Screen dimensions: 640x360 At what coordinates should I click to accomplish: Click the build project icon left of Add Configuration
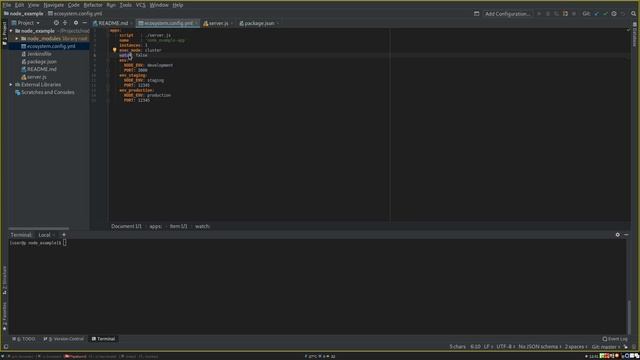(x=476, y=13)
